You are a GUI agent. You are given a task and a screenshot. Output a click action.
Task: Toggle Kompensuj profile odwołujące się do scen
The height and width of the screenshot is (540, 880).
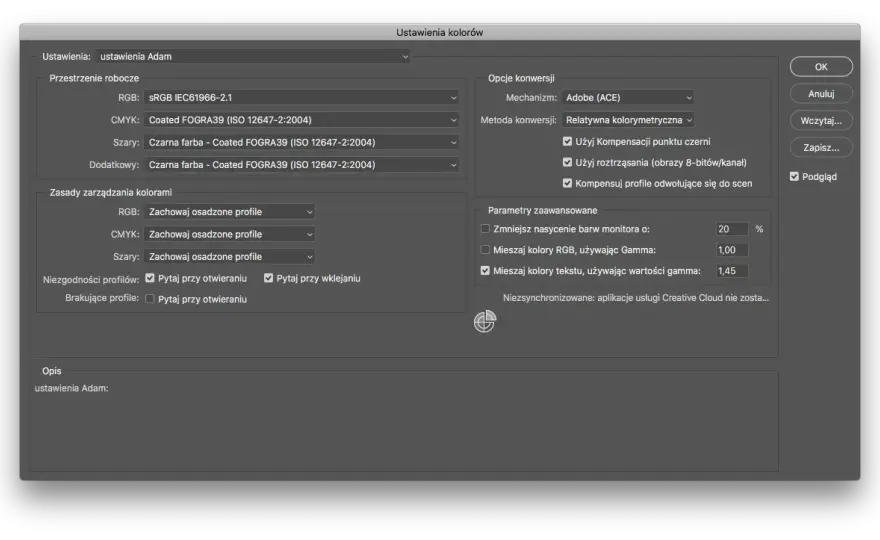click(567, 183)
